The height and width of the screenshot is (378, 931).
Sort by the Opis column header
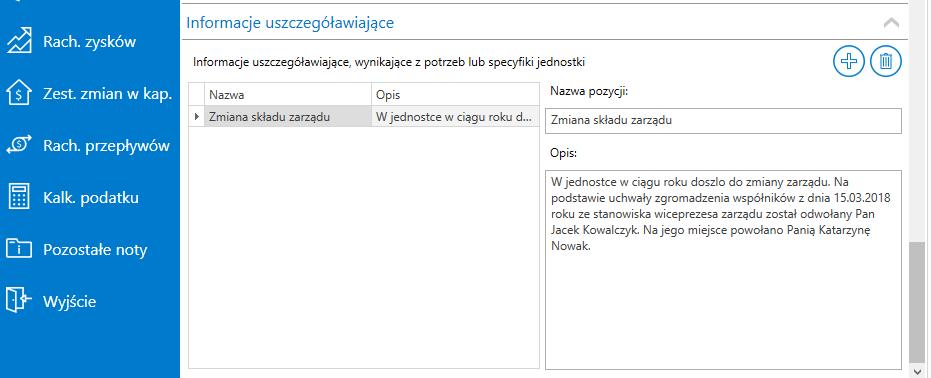coord(455,94)
